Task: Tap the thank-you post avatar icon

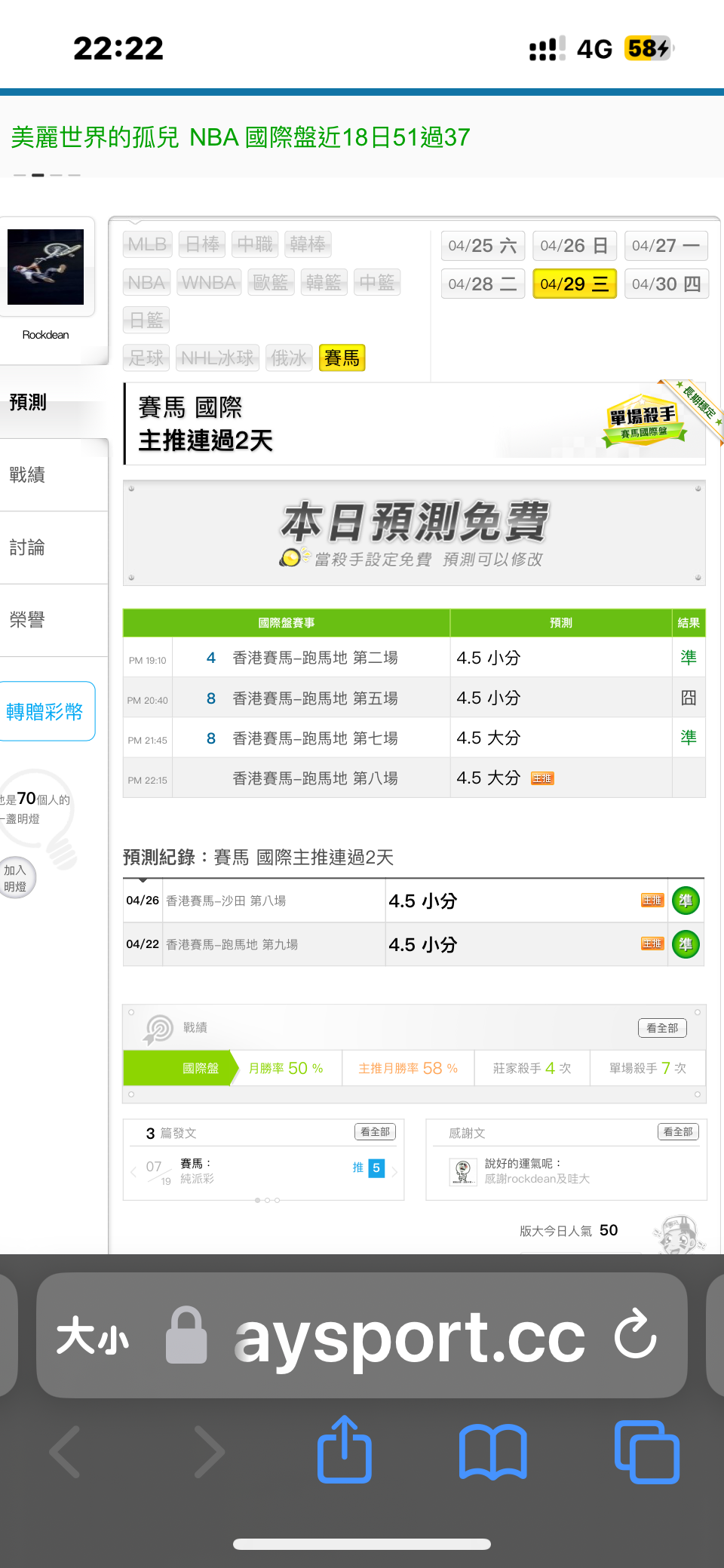Action: point(462,1171)
